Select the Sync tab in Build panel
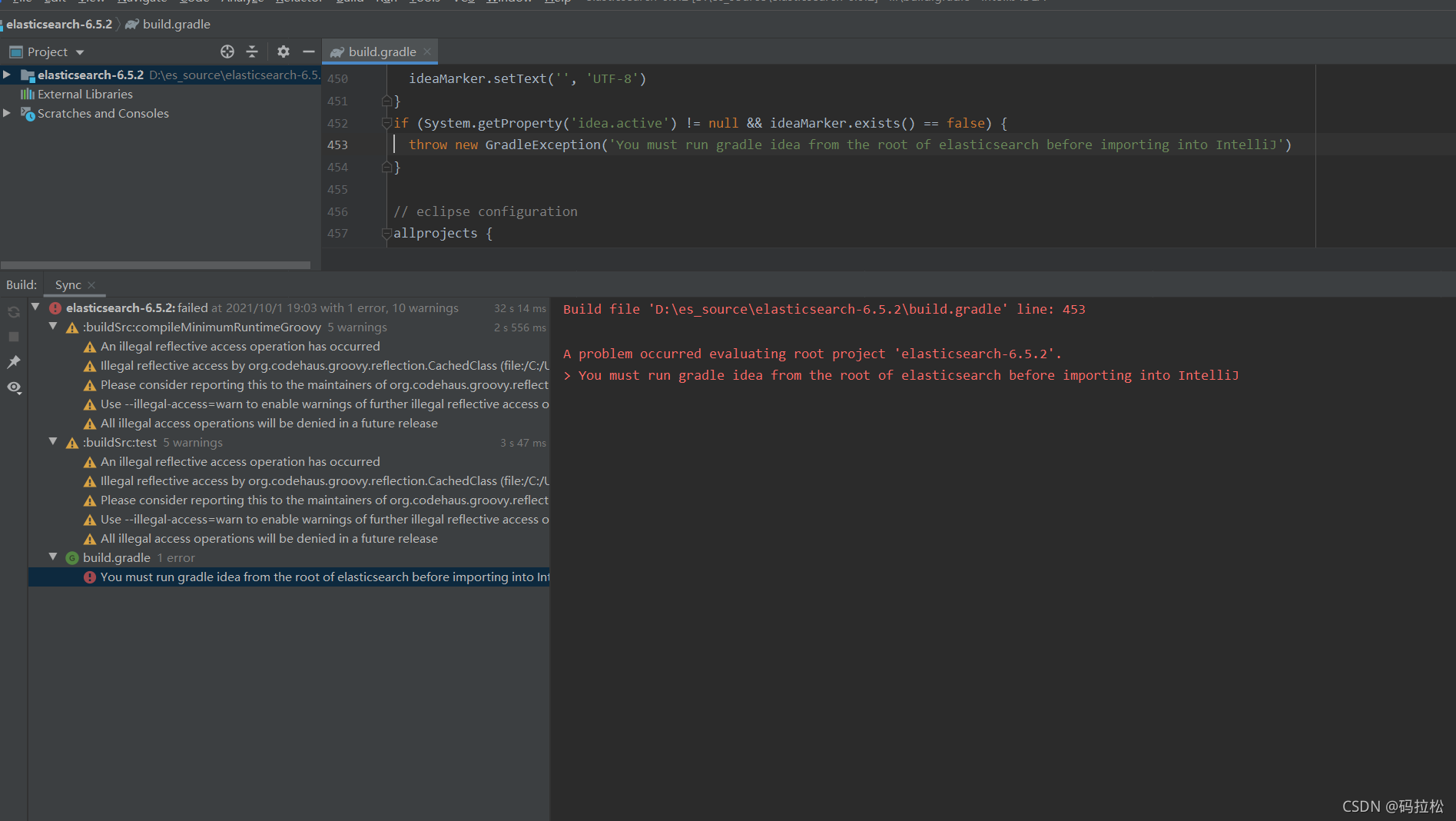Image resolution: width=1456 pixels, height=821 pixels. [68, 284]
